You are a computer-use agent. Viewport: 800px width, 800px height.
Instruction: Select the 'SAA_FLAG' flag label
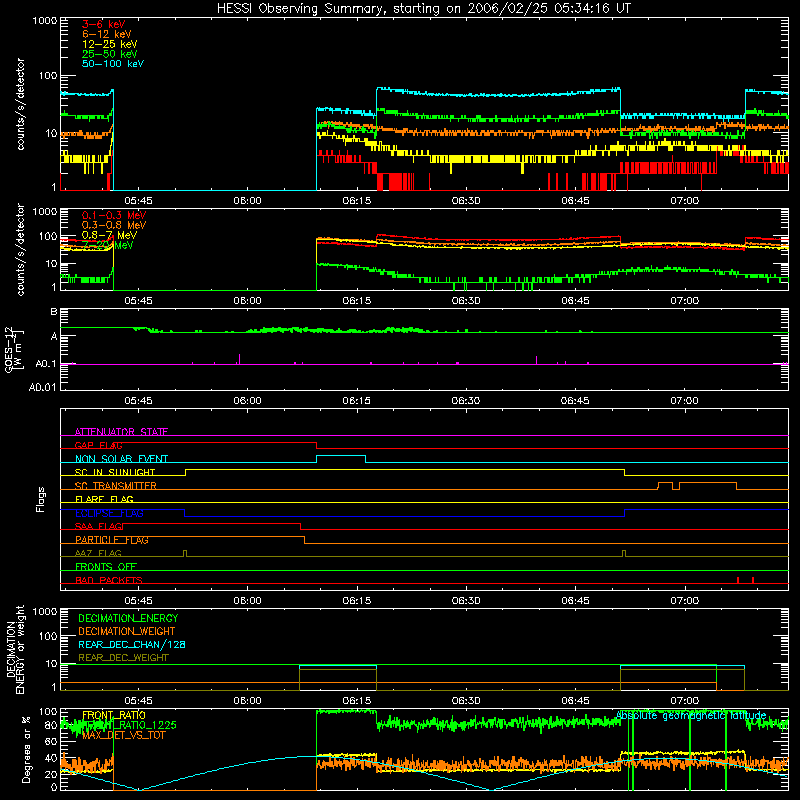pos(98,527)
